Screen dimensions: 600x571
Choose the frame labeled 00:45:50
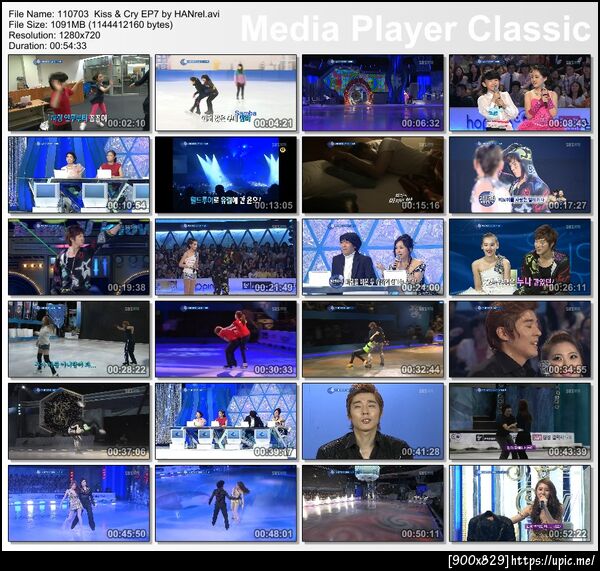(x=79, y=504)
